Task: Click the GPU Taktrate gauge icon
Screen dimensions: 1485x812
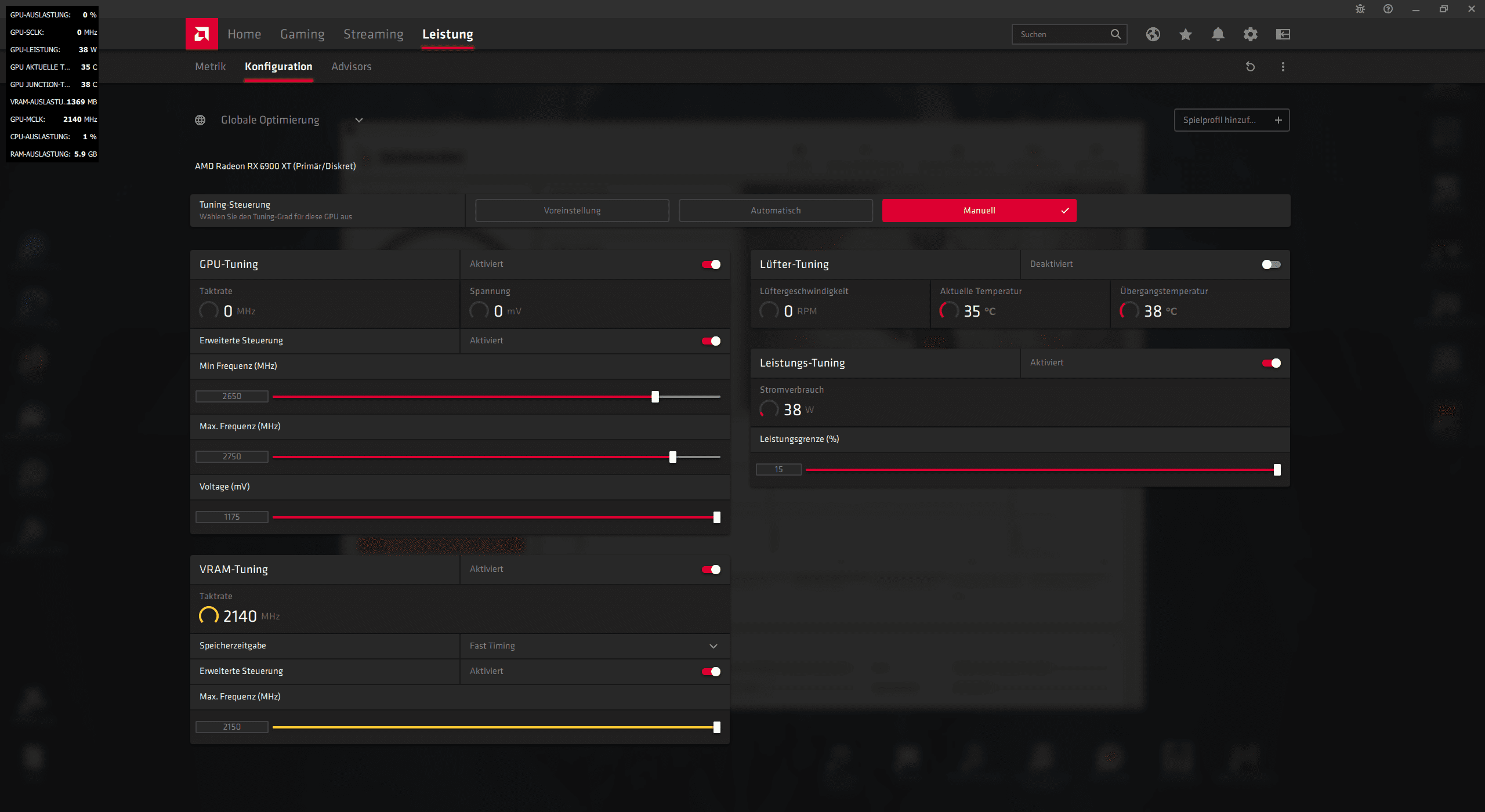Action: tap(209, 310)
